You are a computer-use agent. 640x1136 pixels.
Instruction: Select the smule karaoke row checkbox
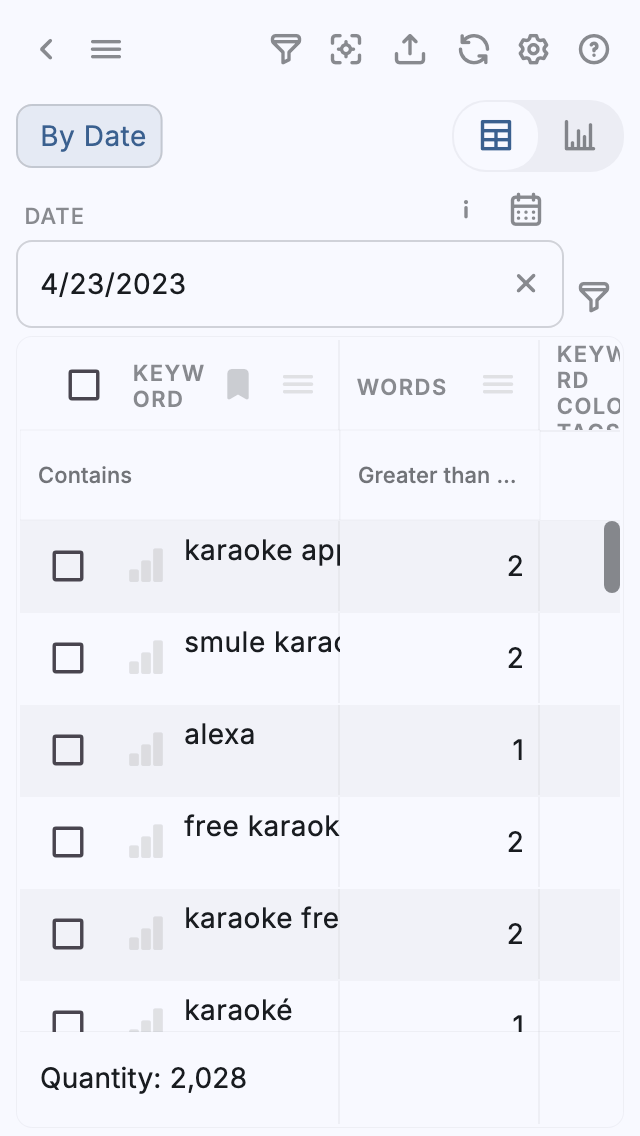tap(68, 658)
